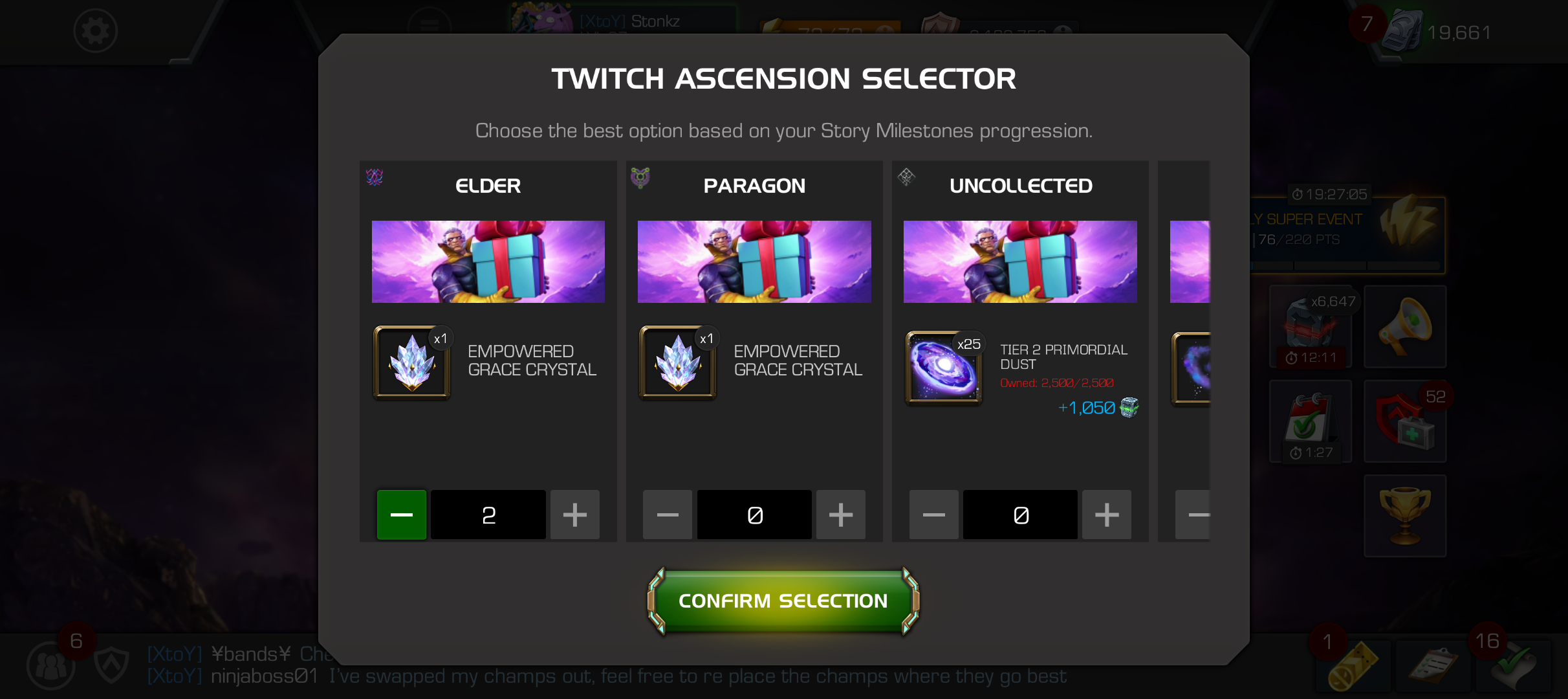Increase the Uncollected quantity with plus button

1107,515
